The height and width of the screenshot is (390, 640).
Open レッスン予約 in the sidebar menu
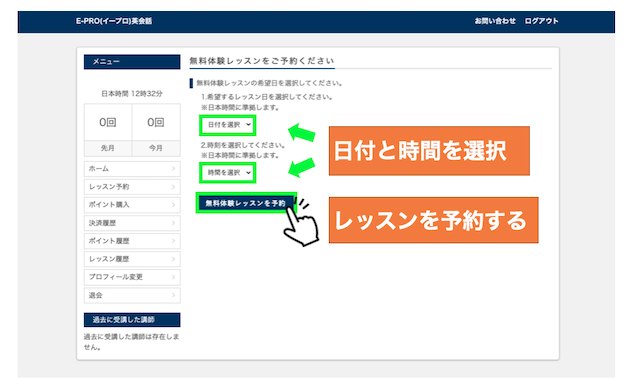[132, 186]
